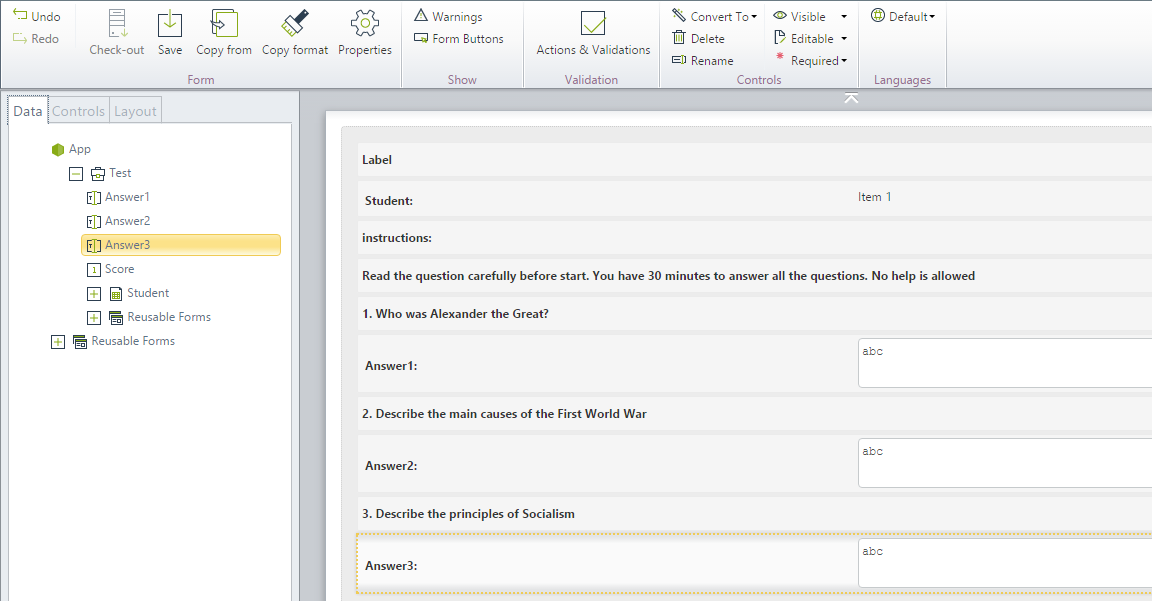Open the Visible dropdown arrow
The height and width of the screenshot is (601, 1152).
844,16
